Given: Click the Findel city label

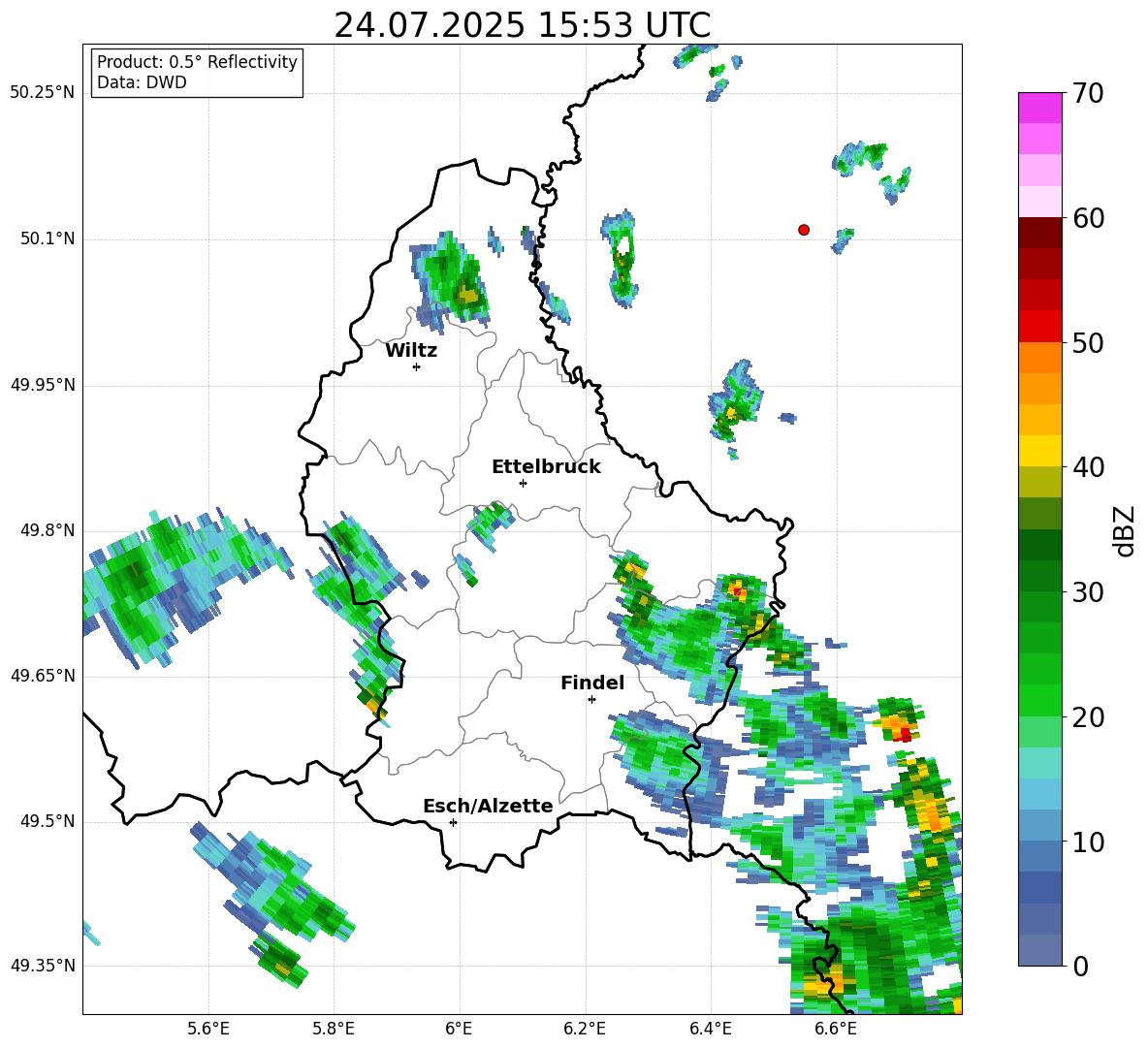Looking at the screenshot, I should click(x=592, y=683).
